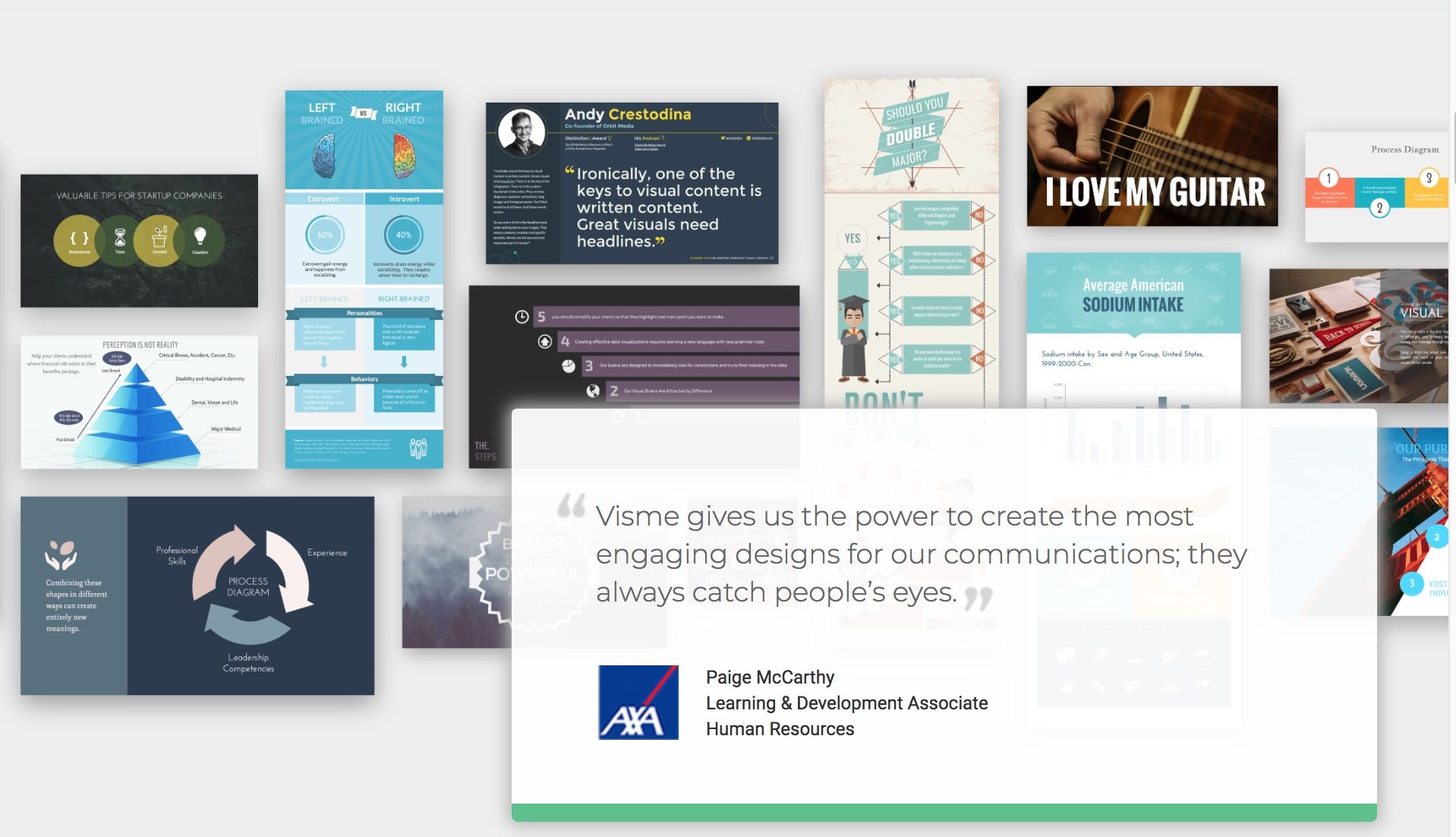The width and height of the screenshot is (1456, 837).
Task: Open the Process Diagram slide with numbered circles
Action: [1376, 187]
